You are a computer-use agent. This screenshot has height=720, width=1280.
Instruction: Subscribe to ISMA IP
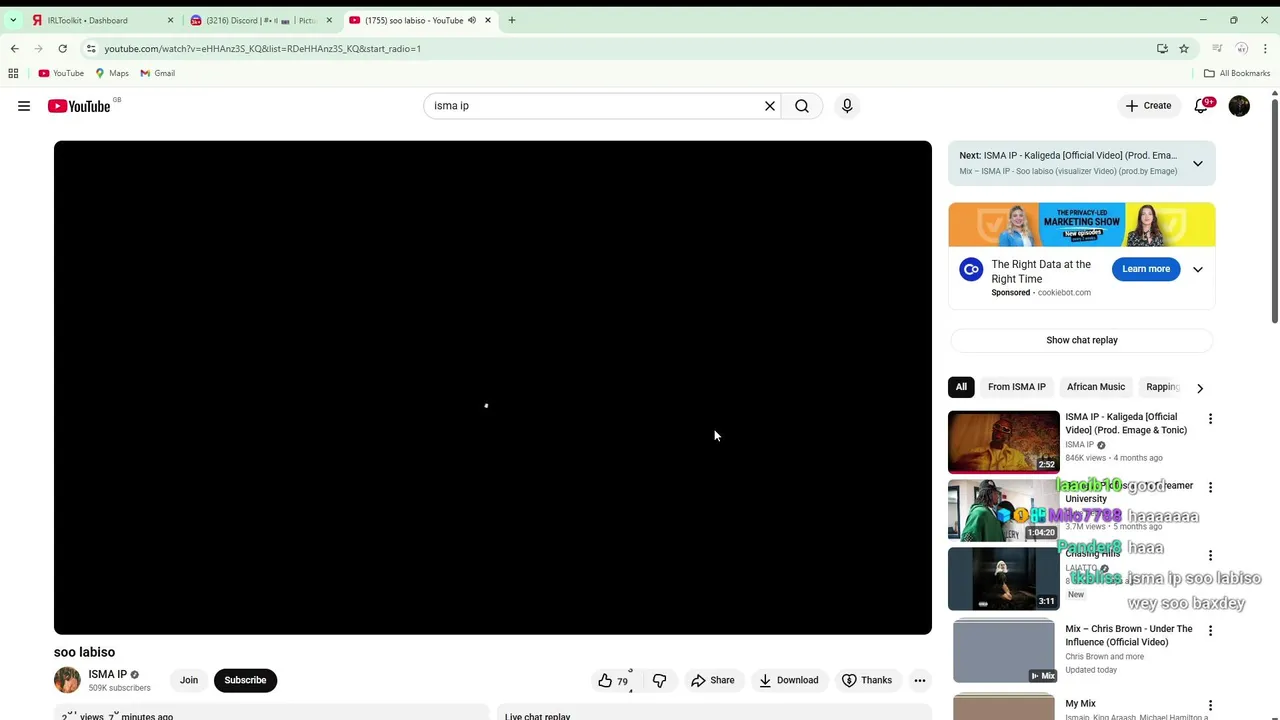[x=245, y=680]
